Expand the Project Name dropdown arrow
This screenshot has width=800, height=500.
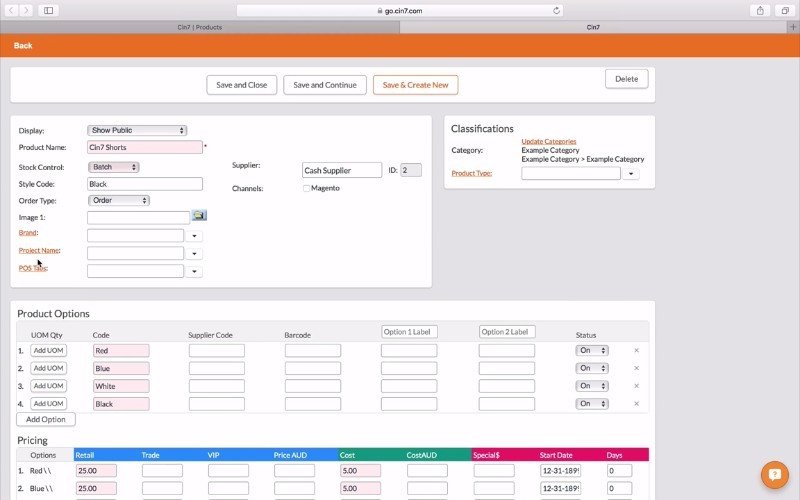[x=194, y=254]
